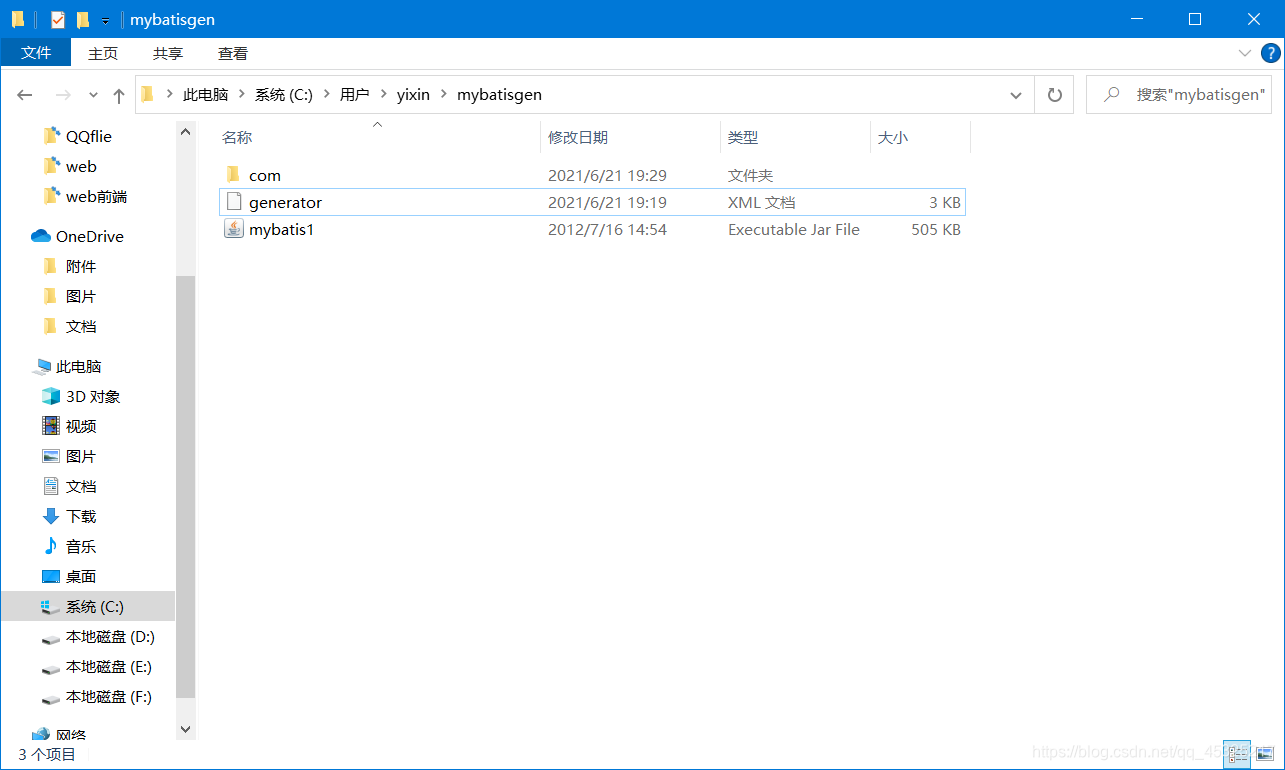
Task: Navigate to 系统 (C:) breadcrumb
Action: coord(284,95)
